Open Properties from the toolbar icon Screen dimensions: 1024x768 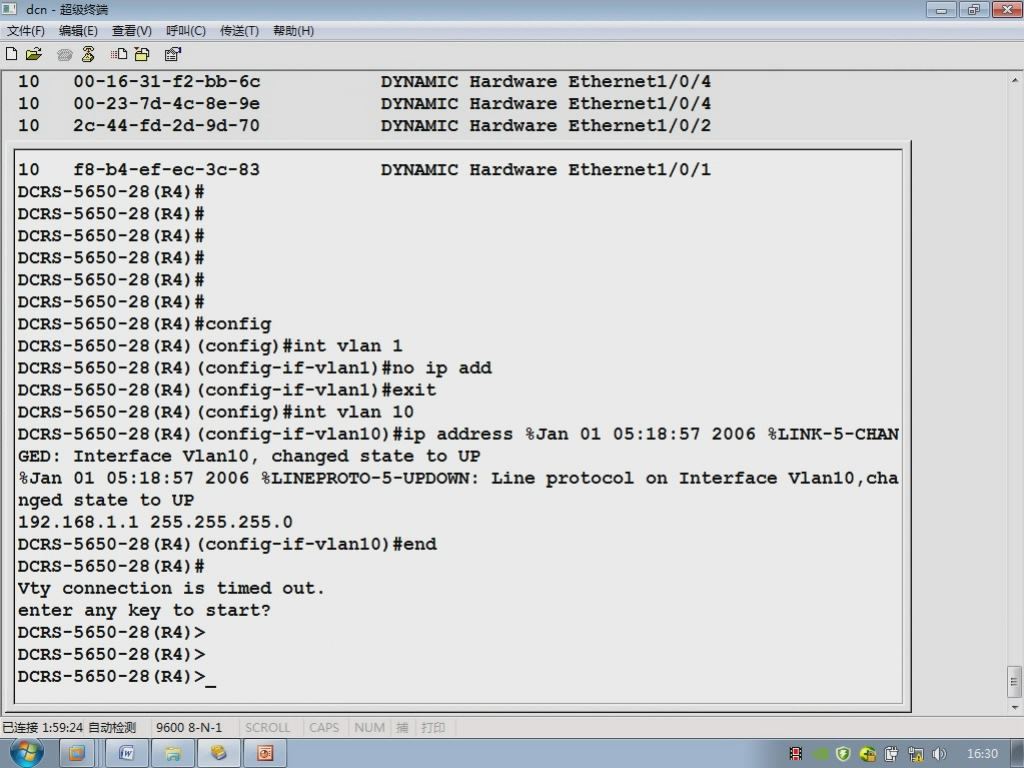pyautogui.click(x=172, y=54)
